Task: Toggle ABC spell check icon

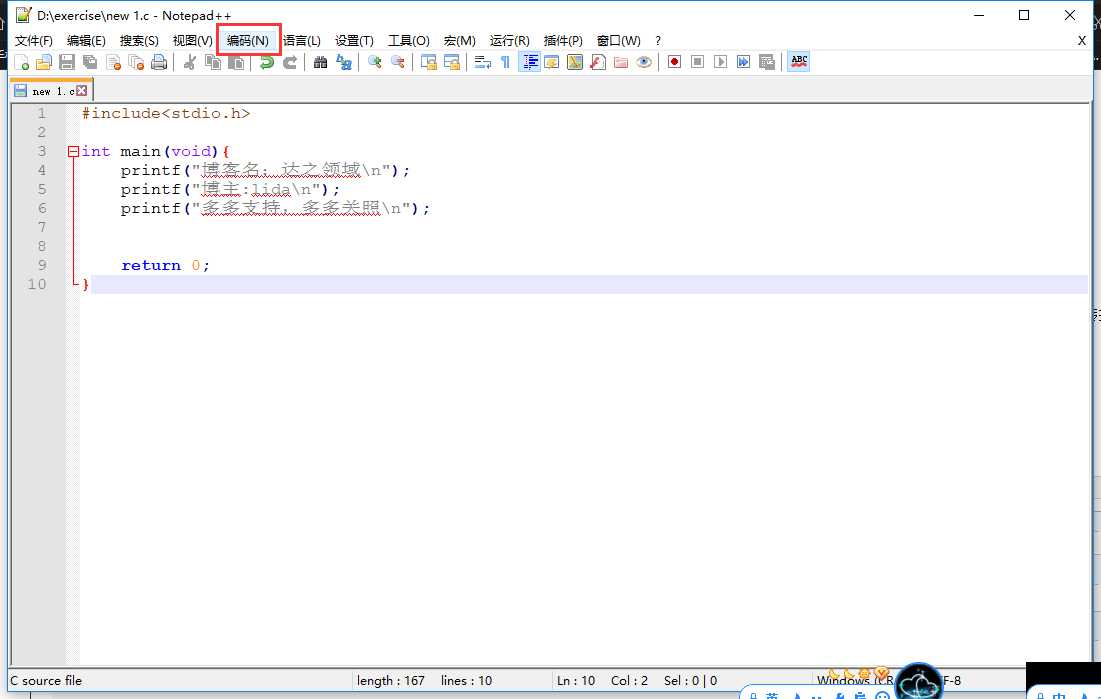Action: (799, 63)
